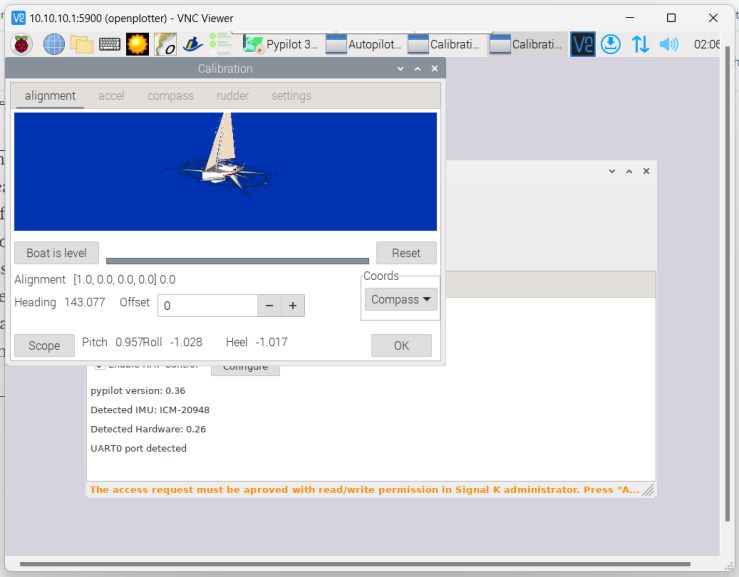Click "UART0 port detected" text

pyautogui.click(x=138, y=448)
